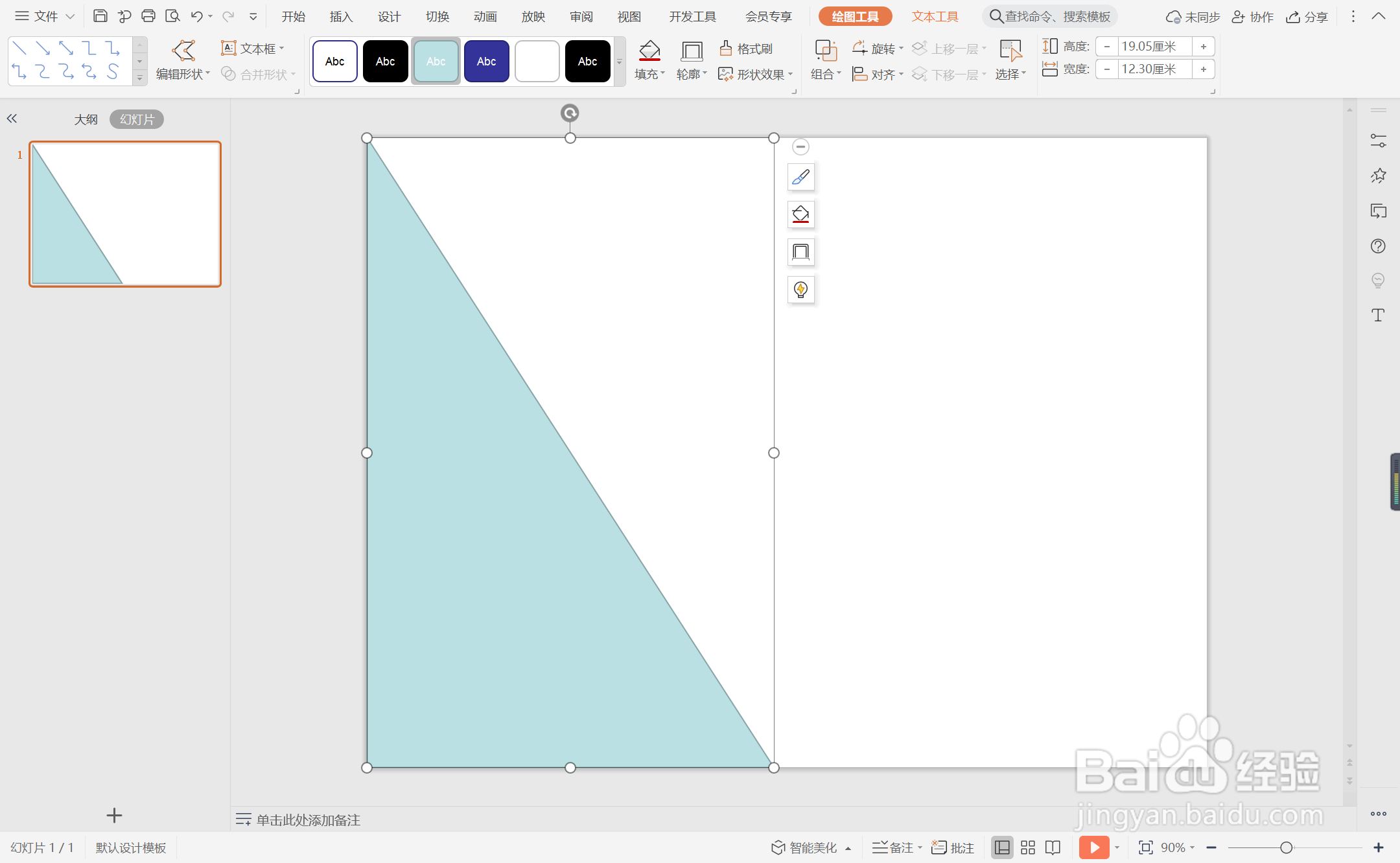Click the height 19.05厘米 input field
This screenshot has height=863, width=1400.
pyautogui.click(x=1155, y=47)
